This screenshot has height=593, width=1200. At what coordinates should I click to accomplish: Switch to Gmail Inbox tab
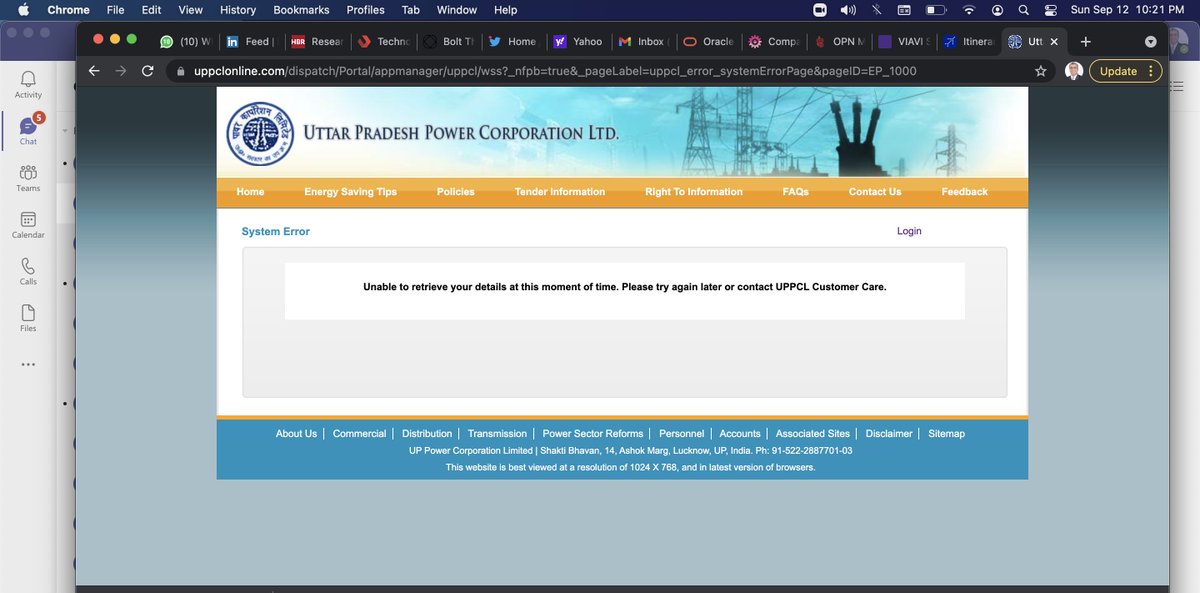click(x=642, y=42)
